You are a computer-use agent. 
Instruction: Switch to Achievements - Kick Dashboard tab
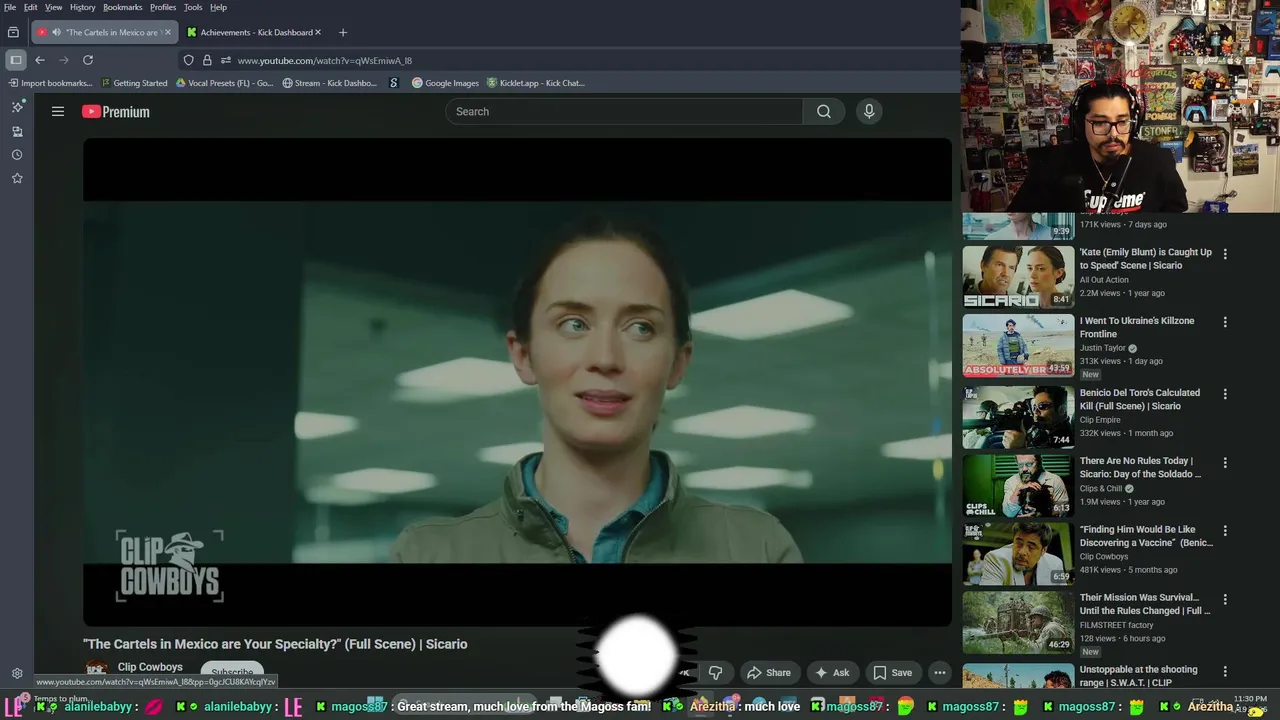[256, 32]
